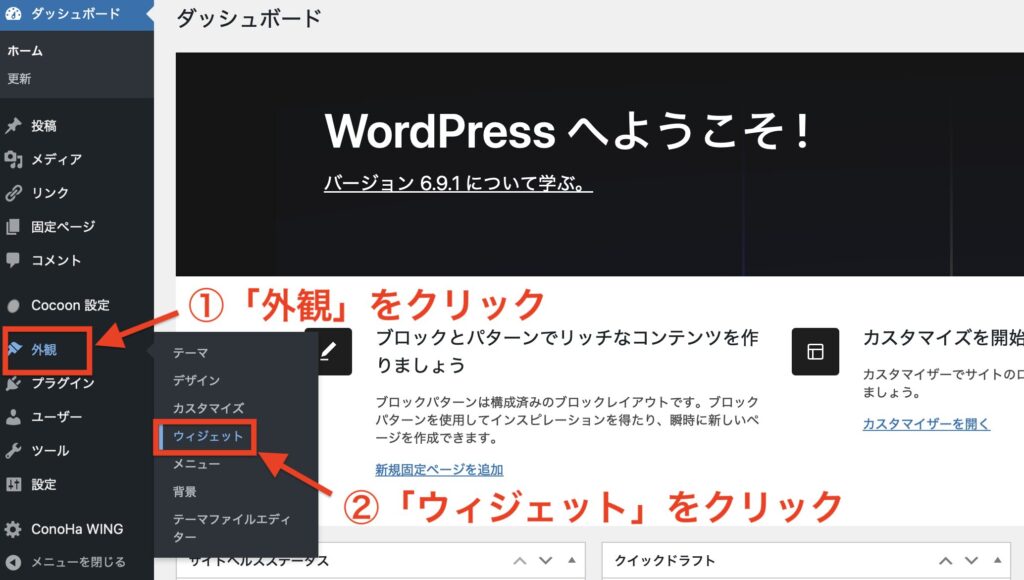The height and width of the screenshot is (580, 1024).
Task: Move クイックドラフト panel up with chevron
Action: pyautogui.click(x=945, y=560)
